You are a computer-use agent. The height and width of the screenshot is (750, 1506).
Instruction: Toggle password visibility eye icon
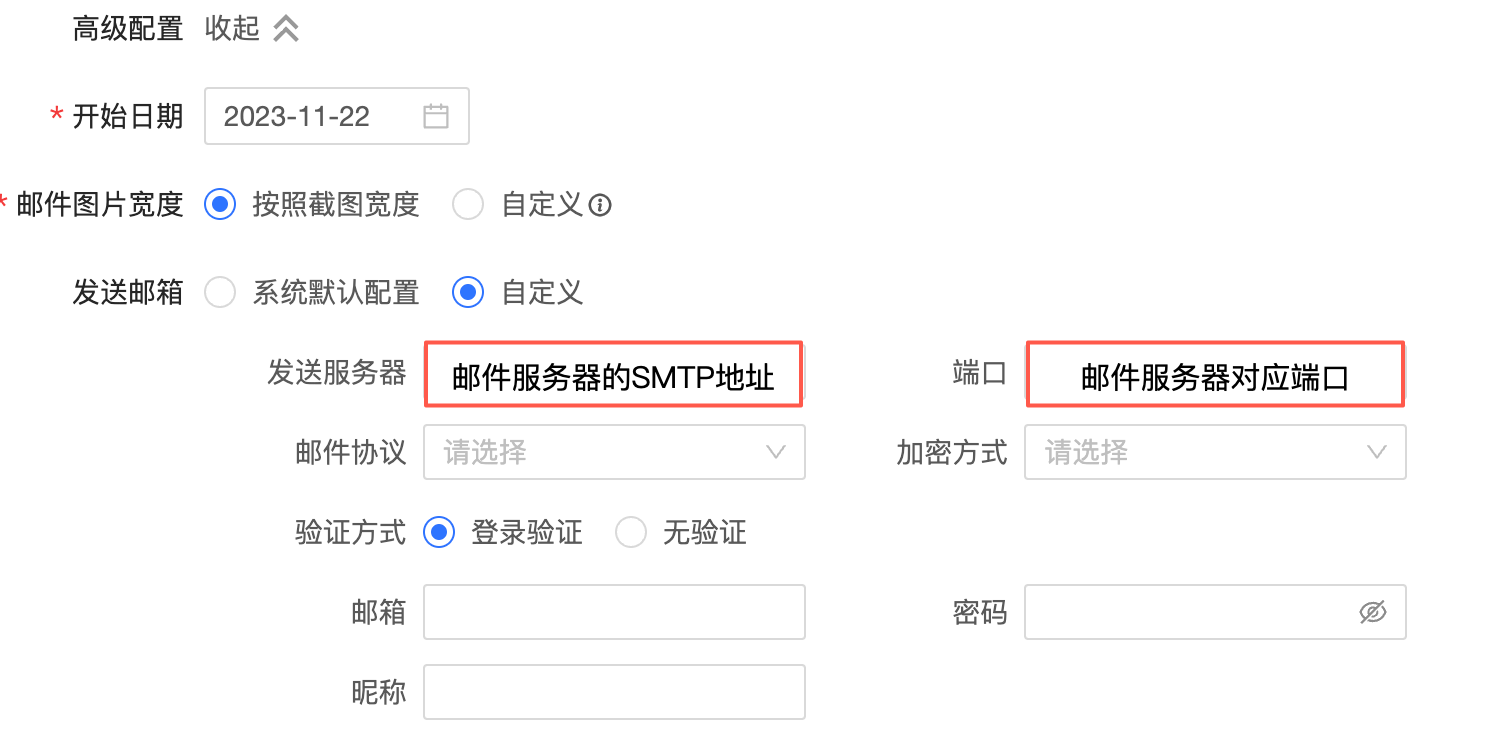coord(1373,612)
